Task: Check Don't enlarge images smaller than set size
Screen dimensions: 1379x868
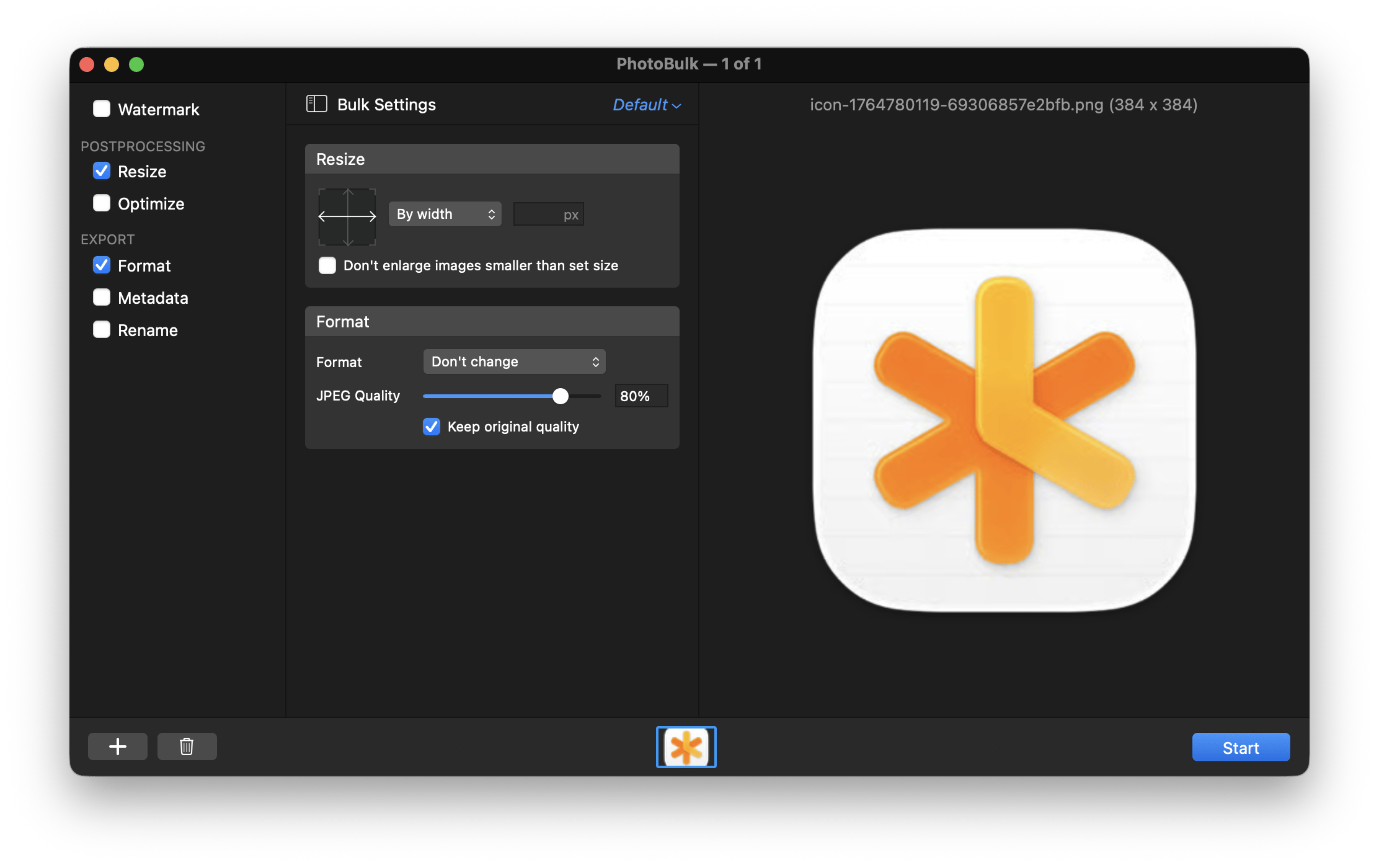Action: click(327, 265)
